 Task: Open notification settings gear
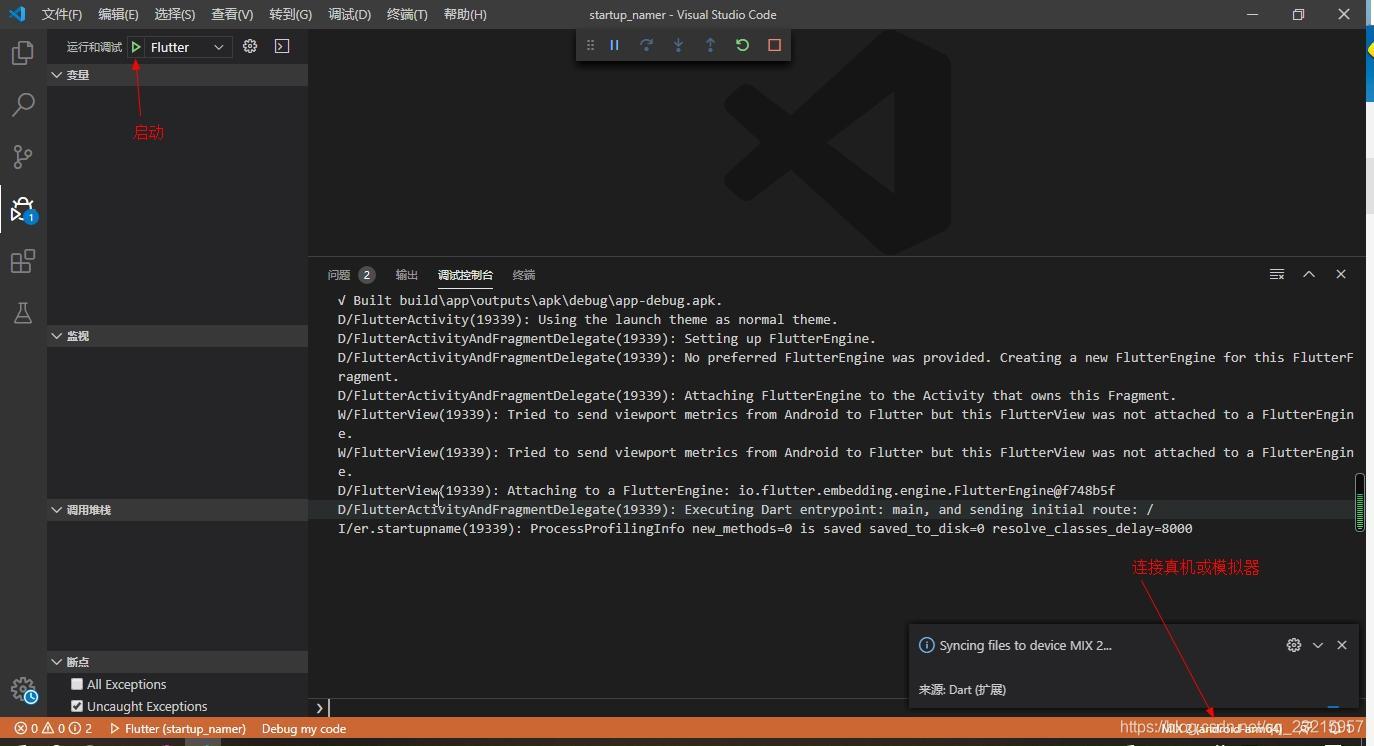click(1294, 645)
